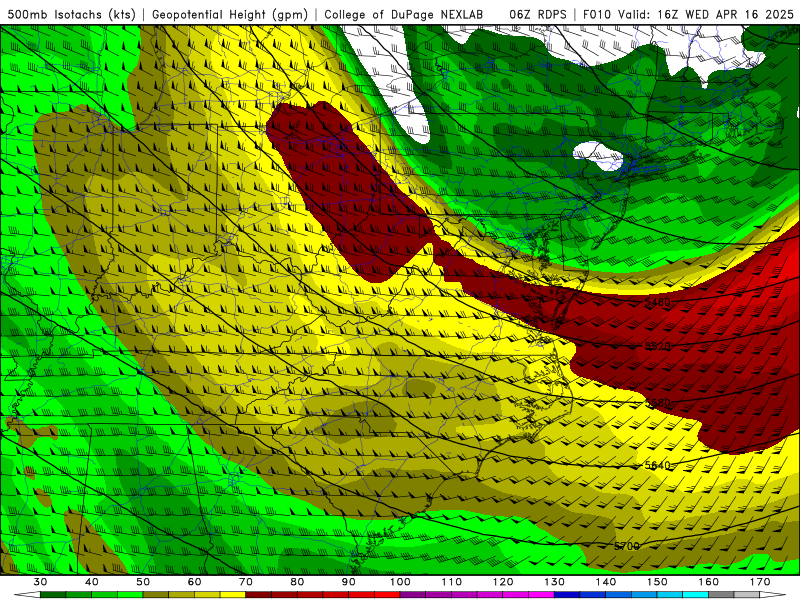This screenshot has height=600, width=800.
Task: Click the legend value 80
Action: 297,582
